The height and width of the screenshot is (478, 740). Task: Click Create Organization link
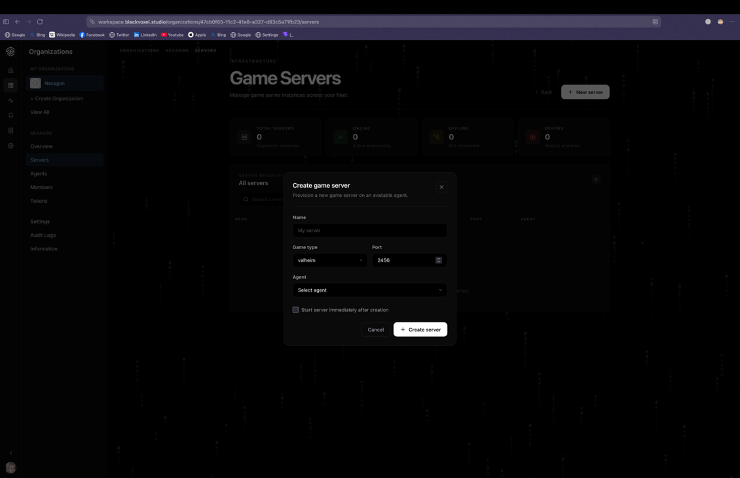[57, 99]
